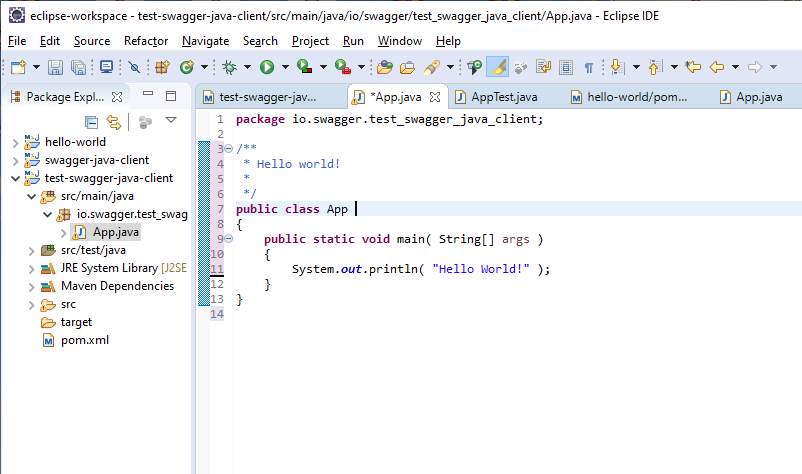Select pom.xml in Package Explorer
Viewport: 802px width, 474px height.
tap(84, 340)
